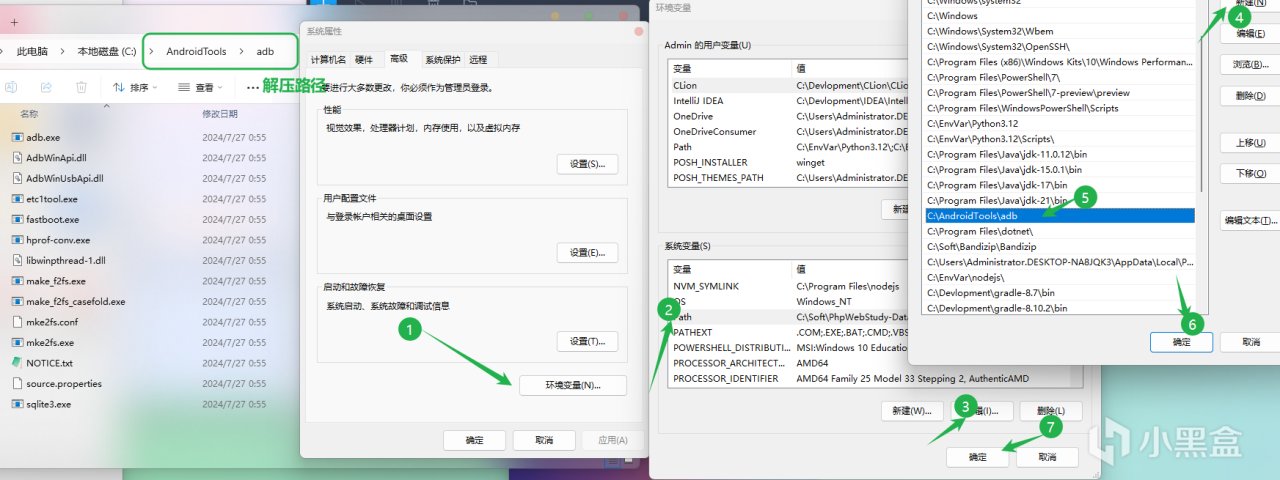Select the NOTICE.txt file

click(49, 362)
